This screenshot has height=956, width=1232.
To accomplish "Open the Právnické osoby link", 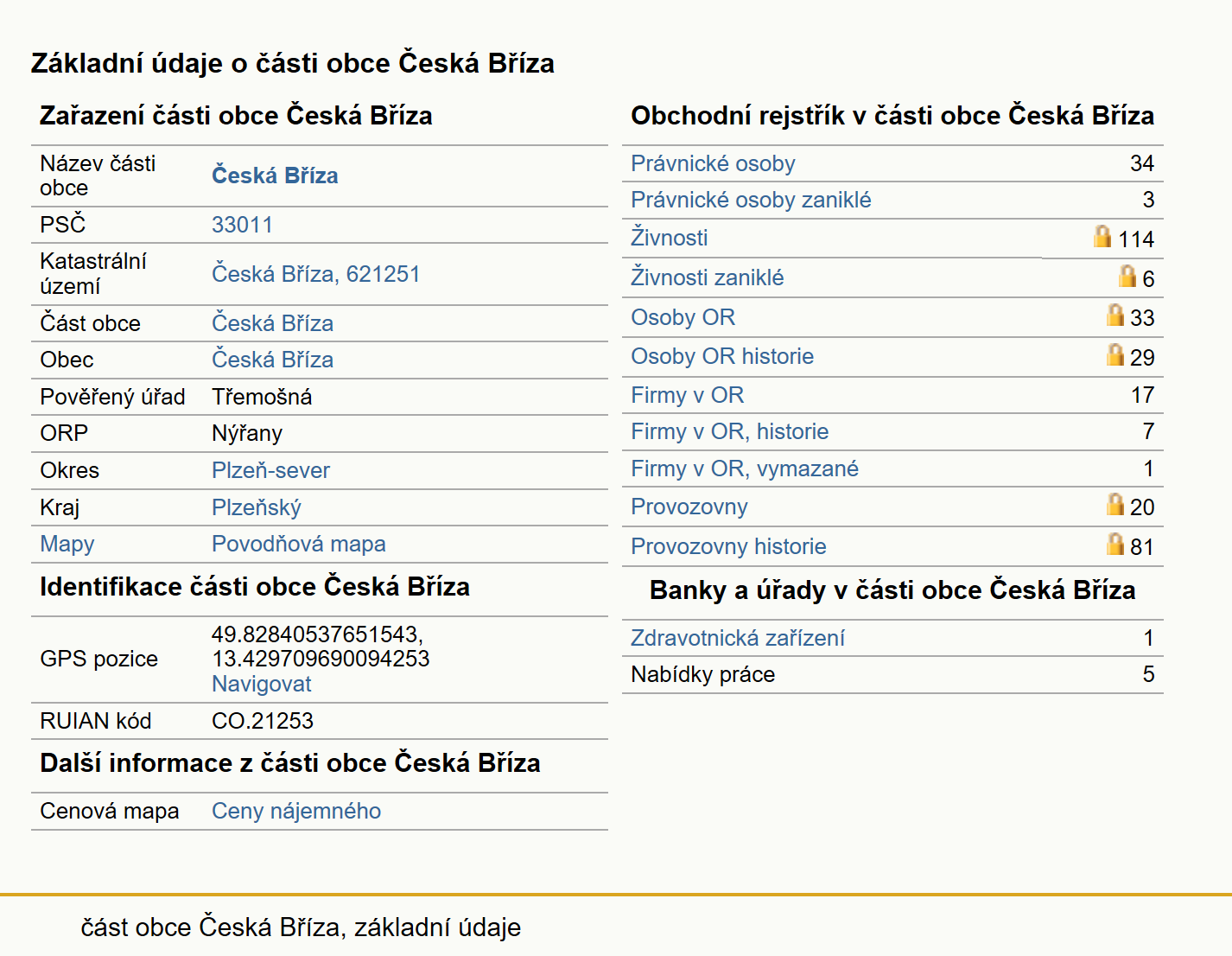I will [713, 163].
